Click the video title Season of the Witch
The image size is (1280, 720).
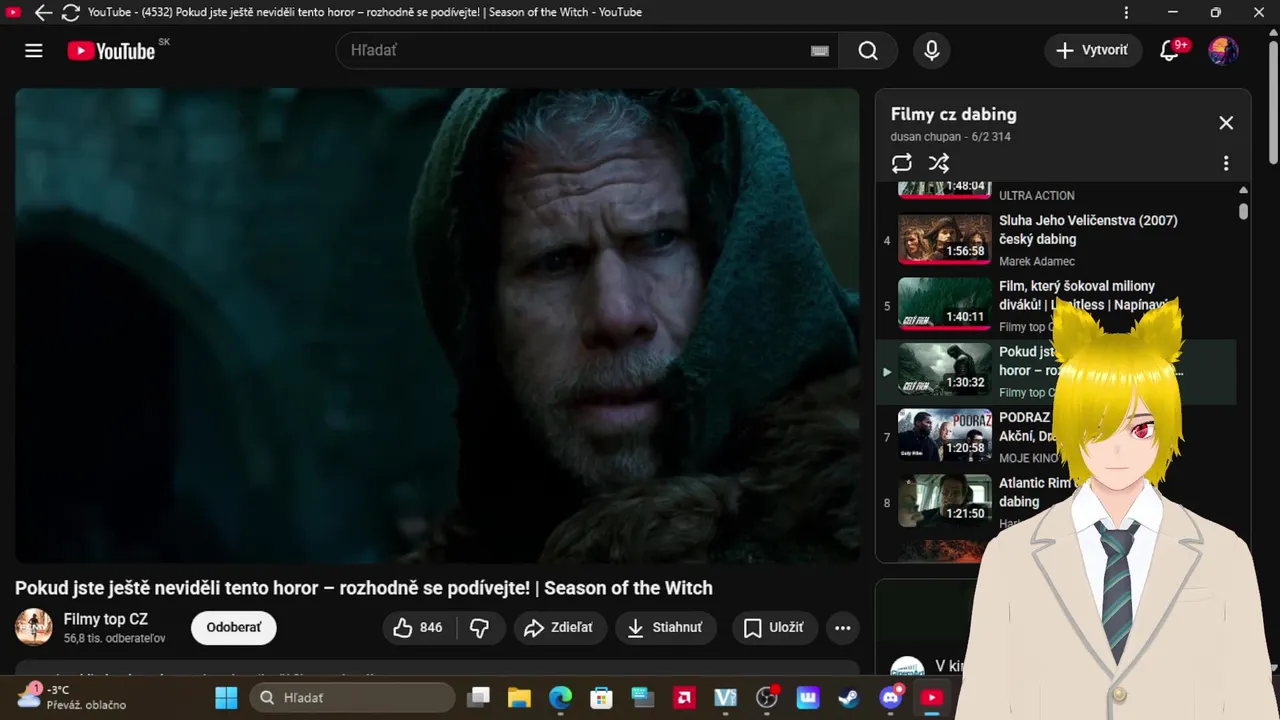click(x=364, y=588)
